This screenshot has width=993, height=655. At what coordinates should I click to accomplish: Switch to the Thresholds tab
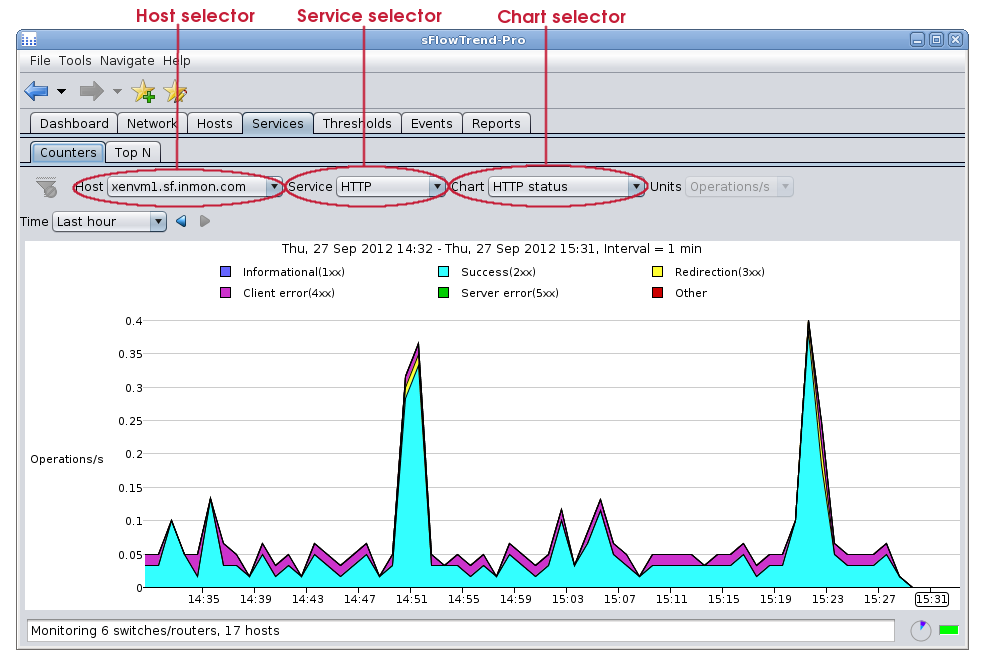357,124
